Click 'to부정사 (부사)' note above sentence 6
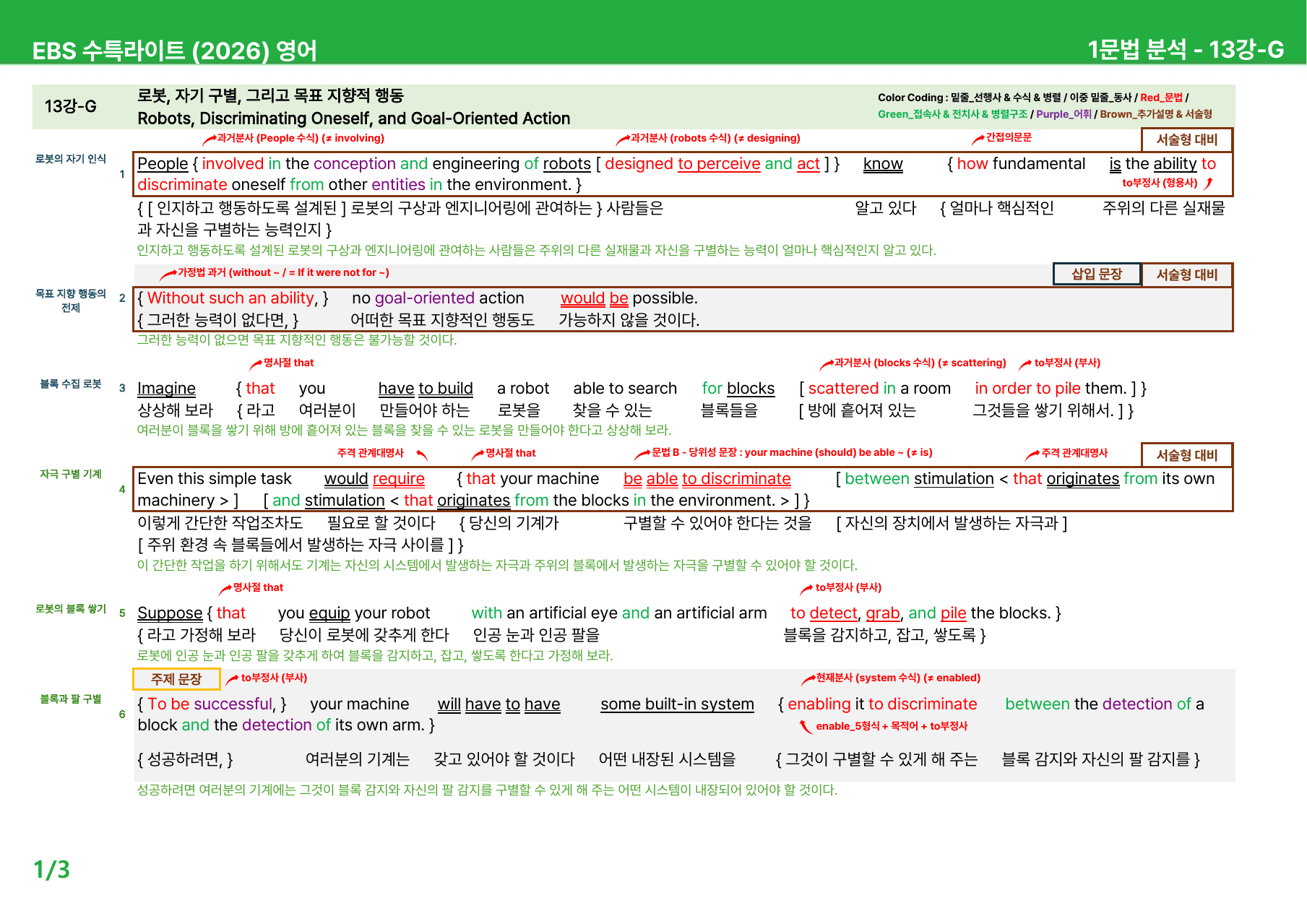Image resolution: width=1307 pixels, height=924 pixels. coord(274,678)
